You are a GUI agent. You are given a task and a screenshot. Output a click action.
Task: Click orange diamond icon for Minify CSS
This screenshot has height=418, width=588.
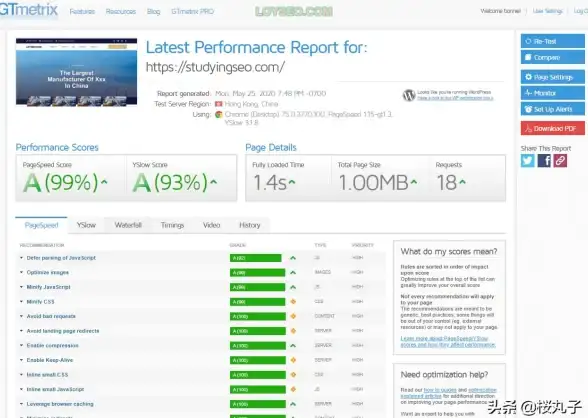coord(293,302)
